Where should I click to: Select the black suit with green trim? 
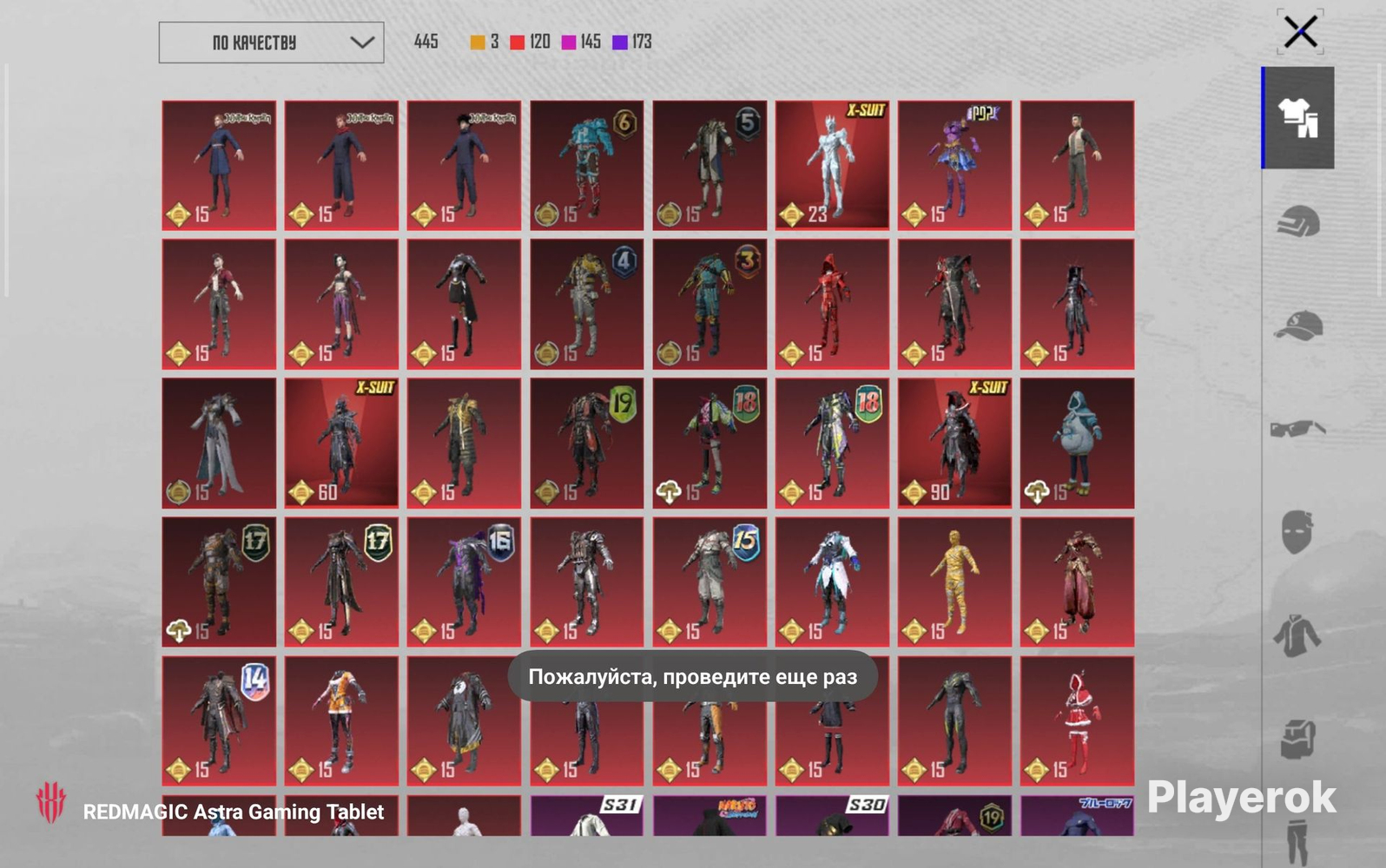(954, 720)
